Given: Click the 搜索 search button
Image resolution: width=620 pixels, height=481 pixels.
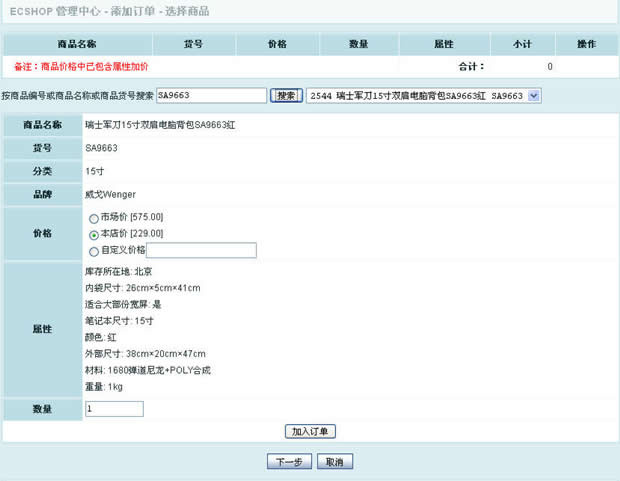Looking at the screenshot, I should [286, 95].
